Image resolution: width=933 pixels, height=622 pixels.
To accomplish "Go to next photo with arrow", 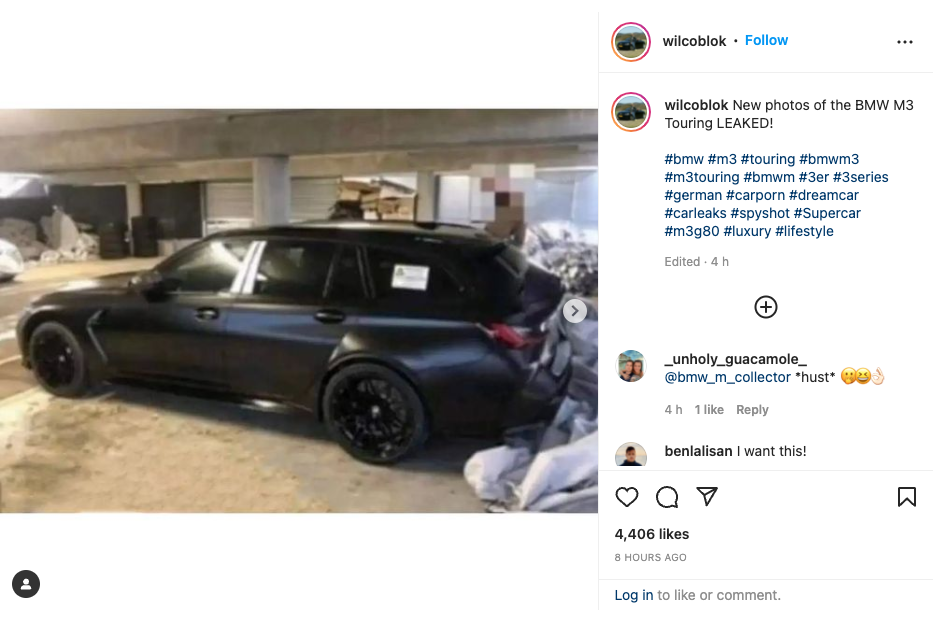I will [575, 311].
